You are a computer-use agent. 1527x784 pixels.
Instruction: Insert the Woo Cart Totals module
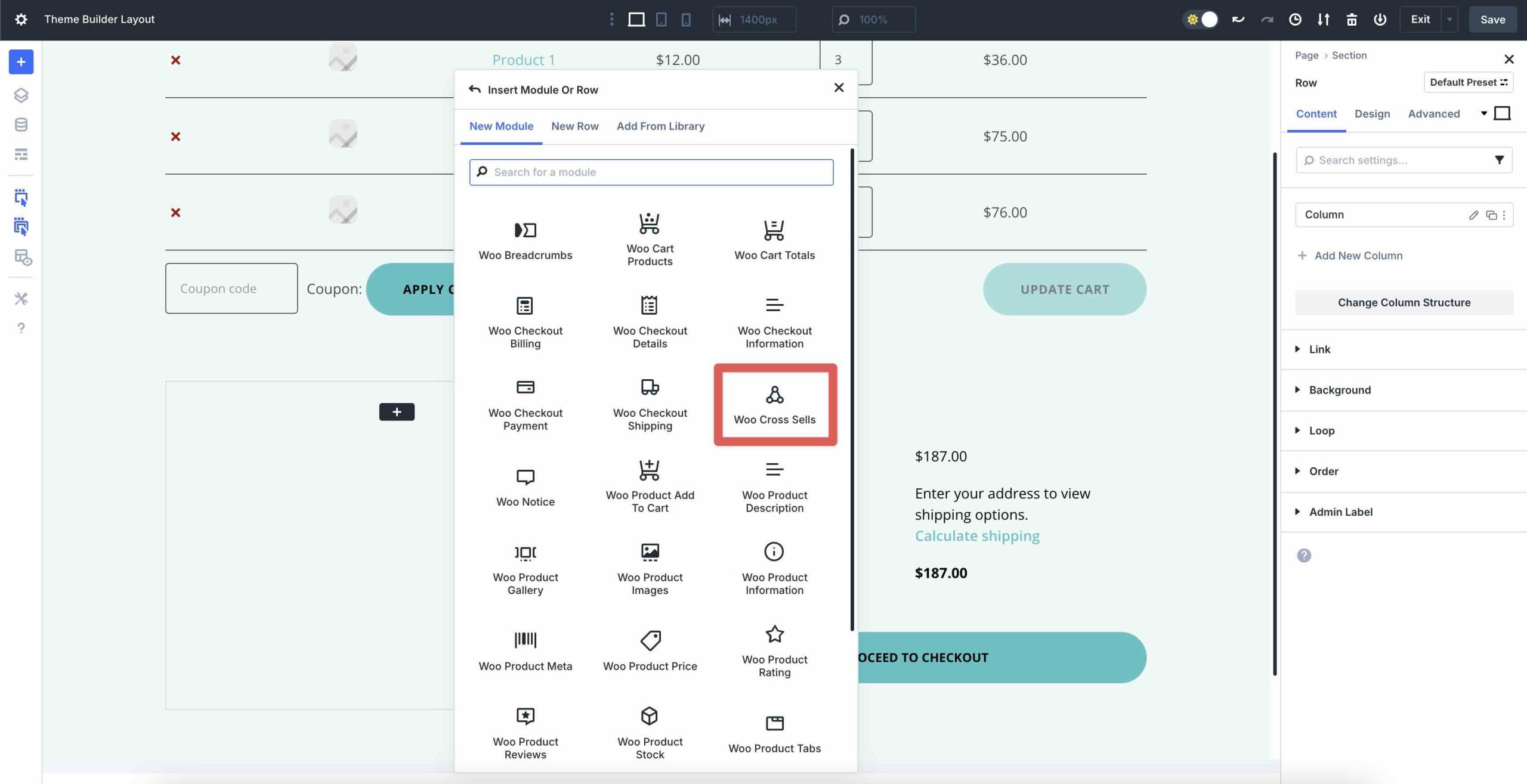tap(774, 237)
